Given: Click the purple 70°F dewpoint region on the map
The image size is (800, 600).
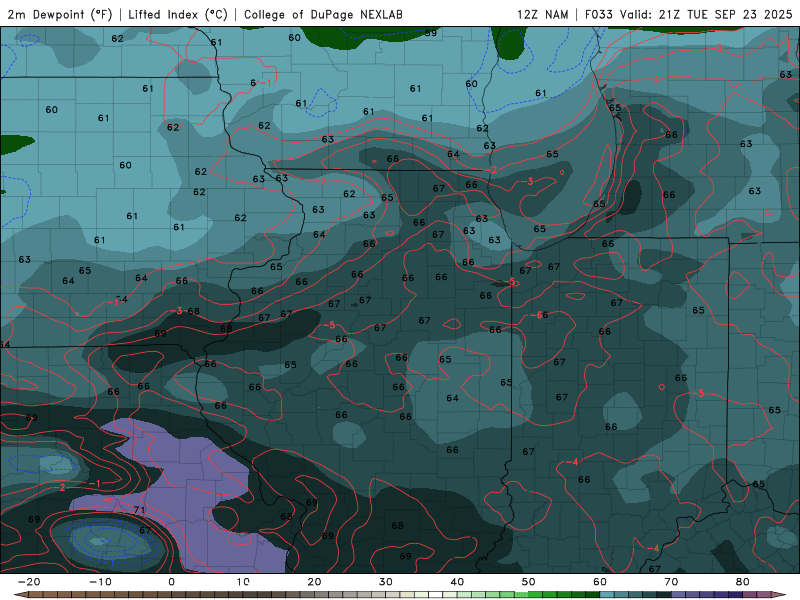Looking at the screenshot, I should 196,490.
